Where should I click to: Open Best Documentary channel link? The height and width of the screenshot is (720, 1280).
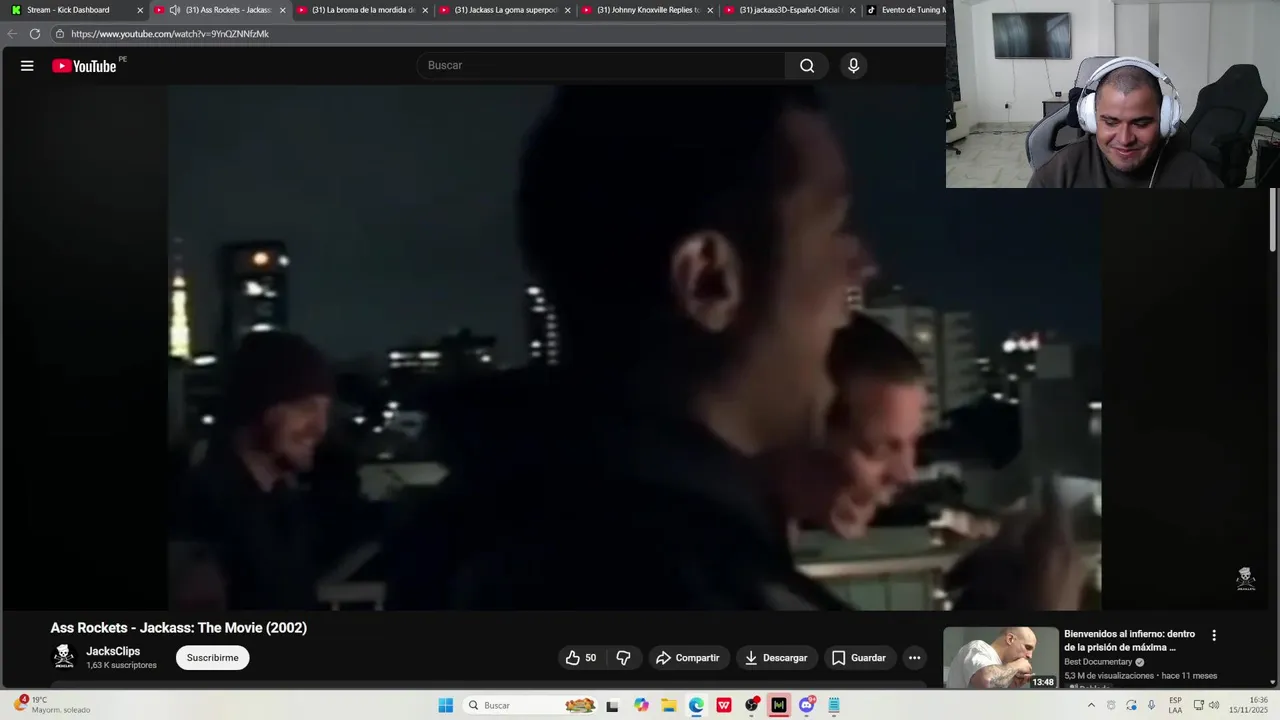click(1098, 662)
